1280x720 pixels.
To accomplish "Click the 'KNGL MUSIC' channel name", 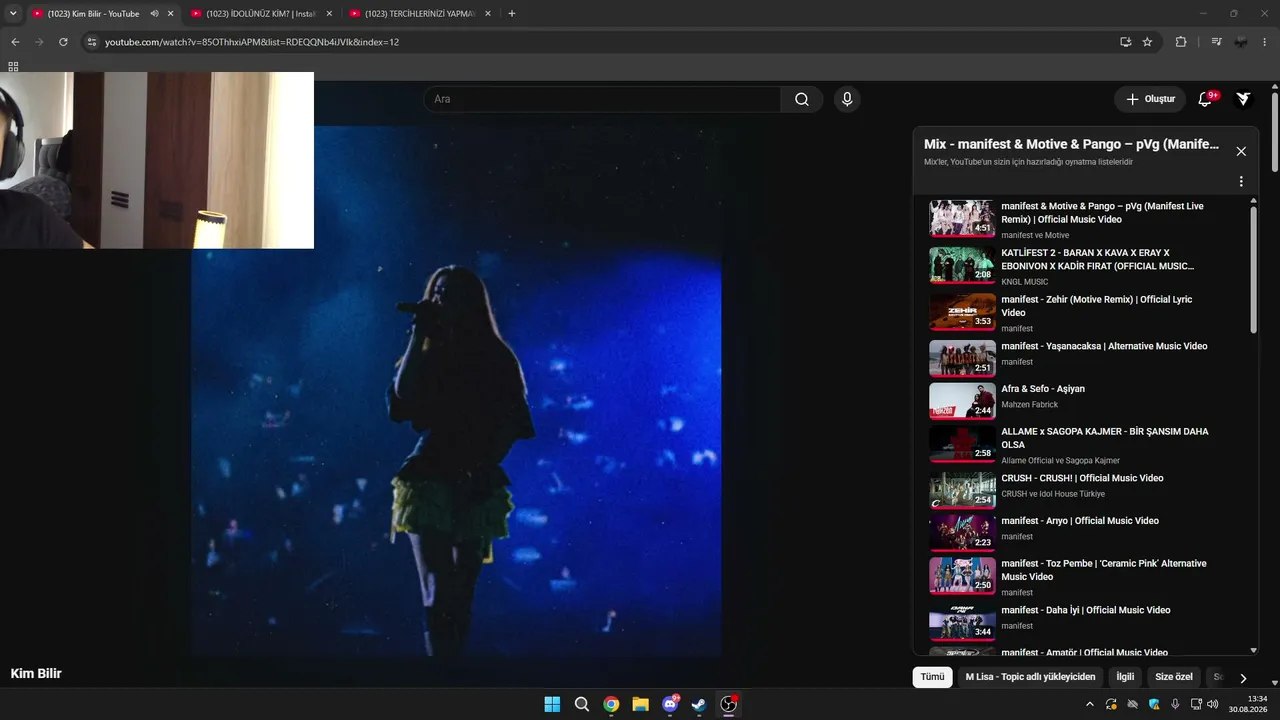I will (x=1025, y=282).
